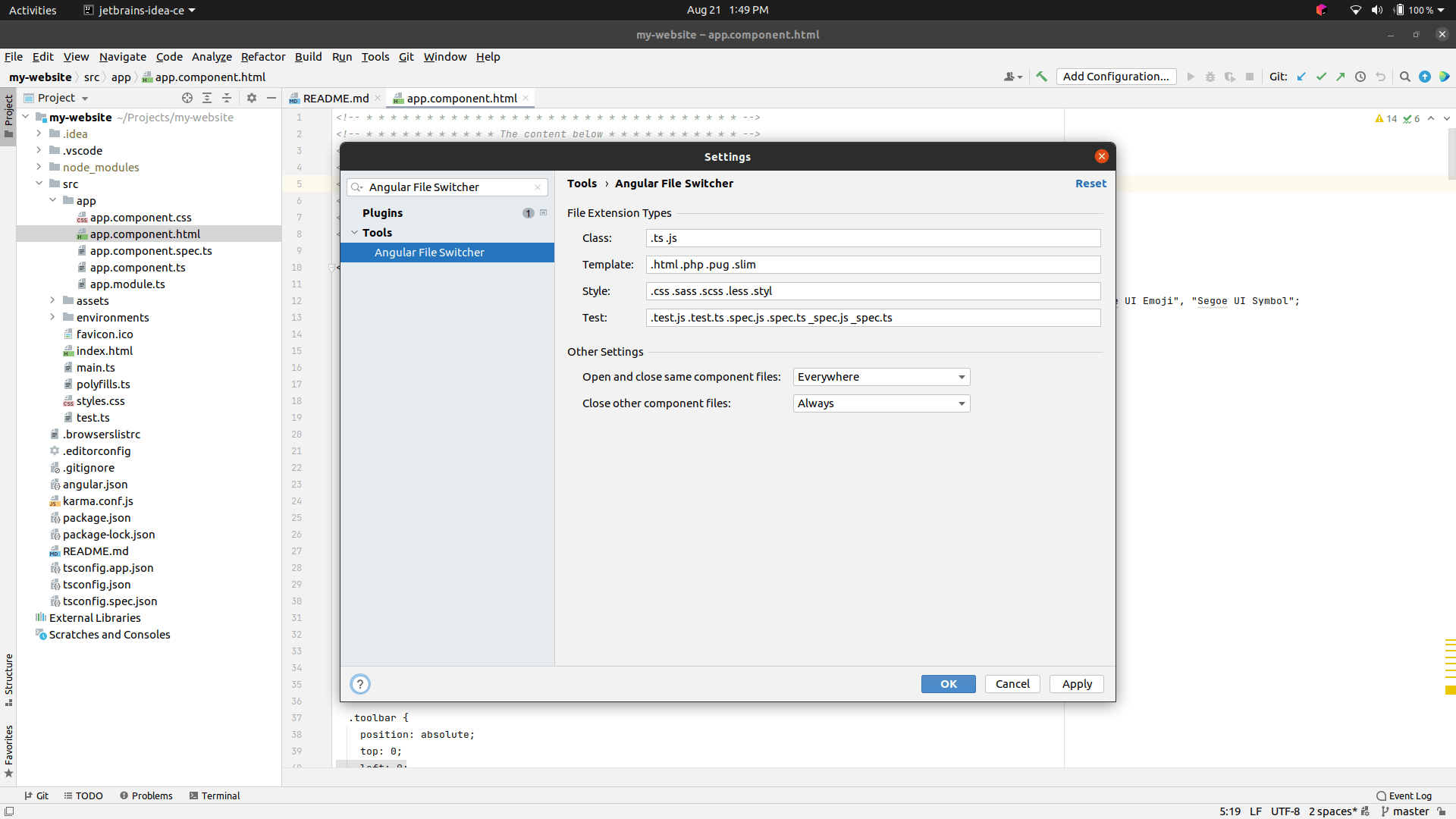1456x819 pixels.
Task: Open Project panel settings gear
Action: pos(251,98)
